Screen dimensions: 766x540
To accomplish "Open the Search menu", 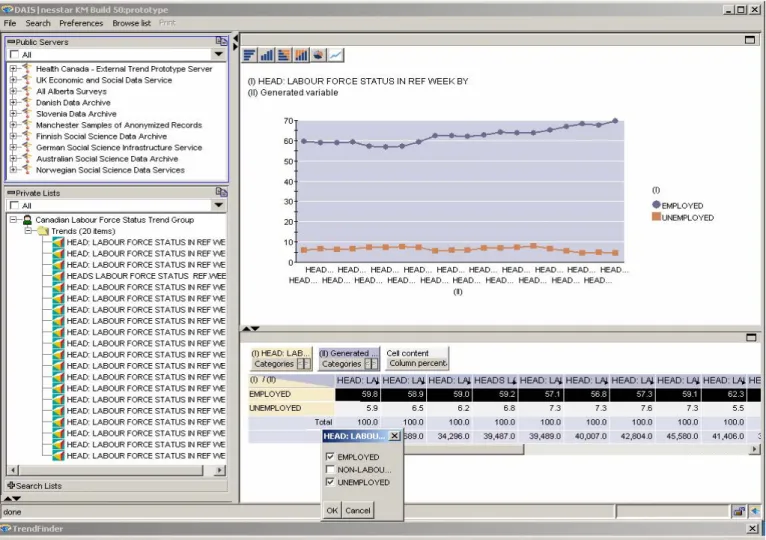I will (x=38, y=23).
